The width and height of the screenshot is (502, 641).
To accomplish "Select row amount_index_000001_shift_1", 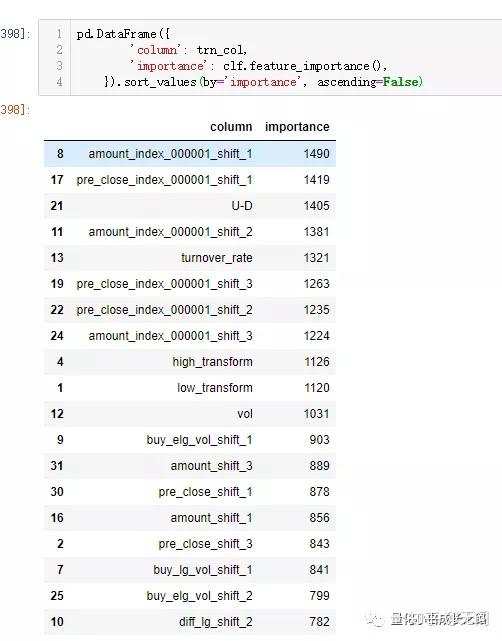I will coord(190,154).
